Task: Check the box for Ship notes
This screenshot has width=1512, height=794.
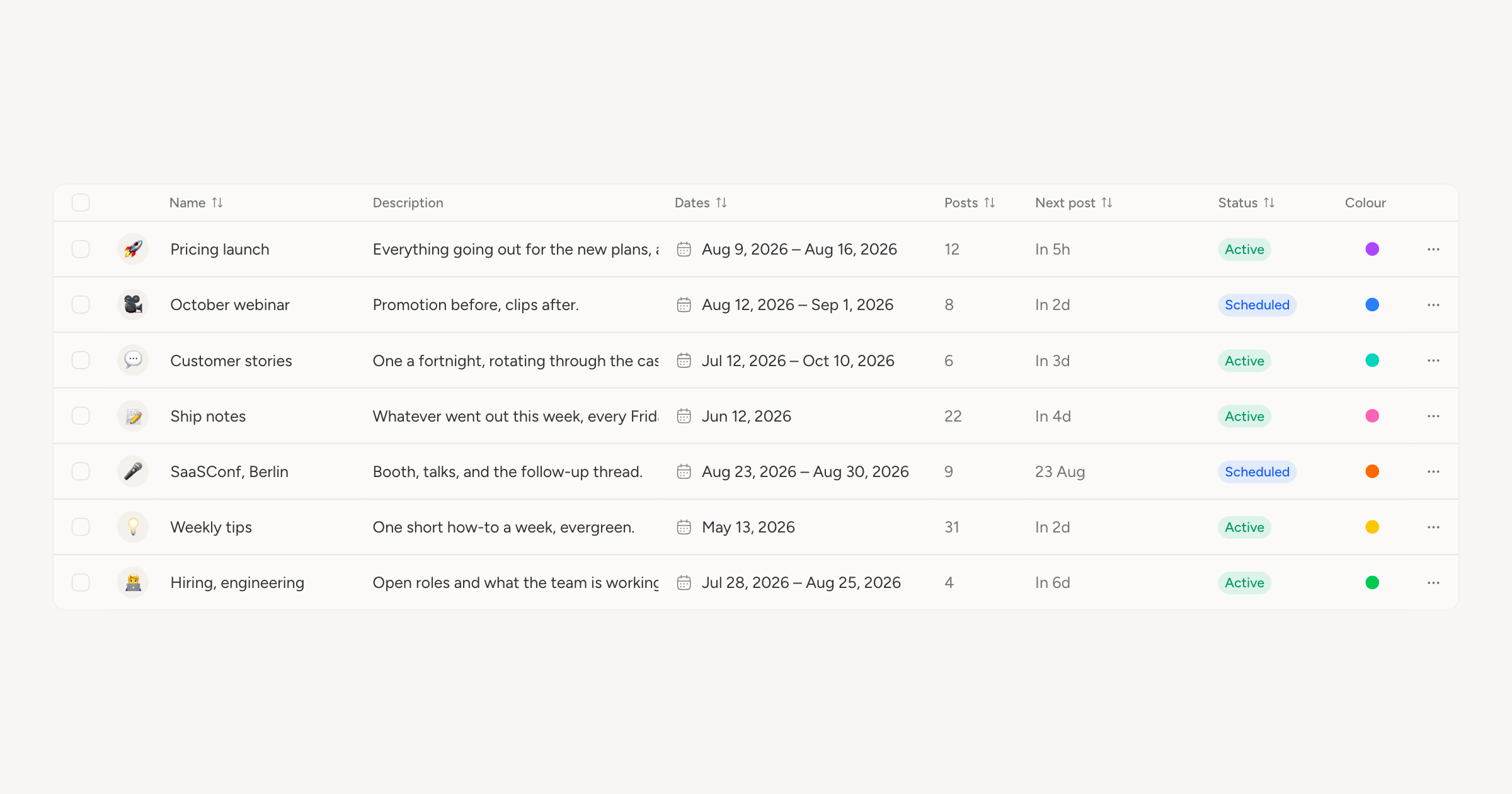Action: (x=81, y=416)
